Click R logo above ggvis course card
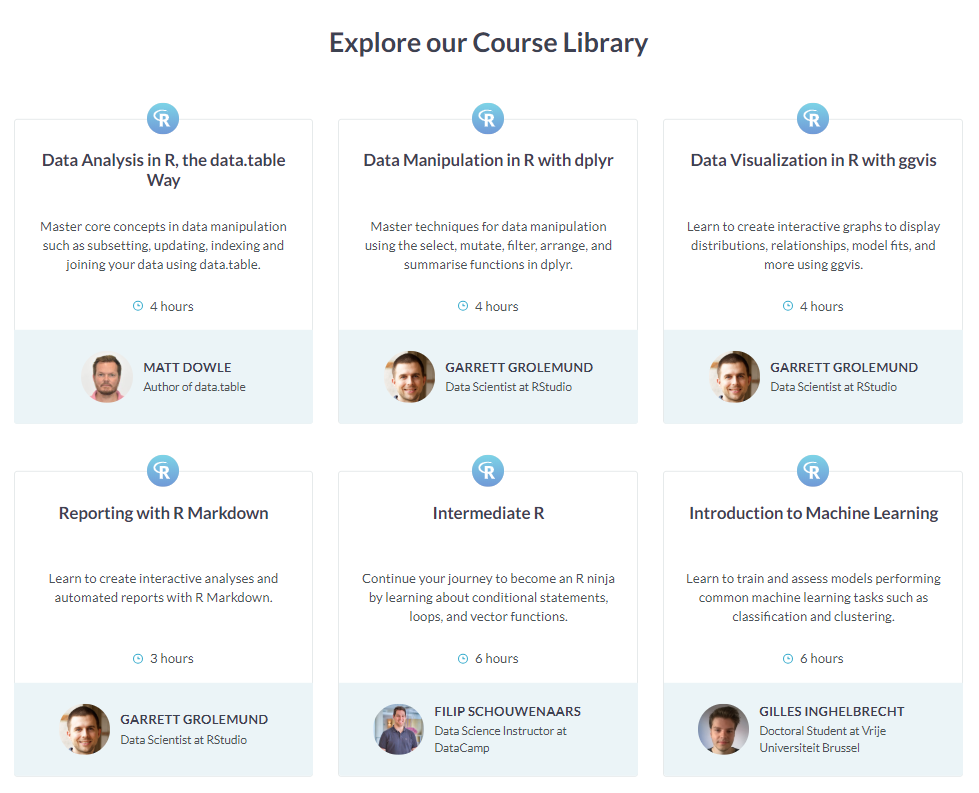 813,119
